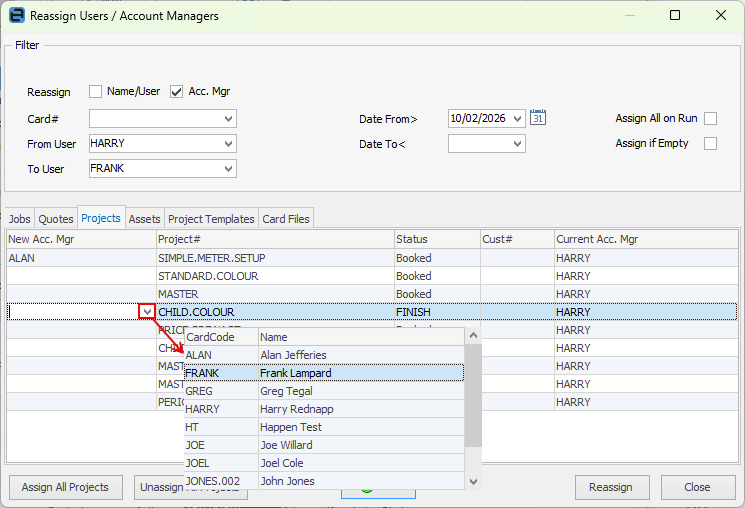This screenshot has width=745, height=508.
Task: Pick HARRY Harry Rednapp from the list
Action: click(324, 409)
